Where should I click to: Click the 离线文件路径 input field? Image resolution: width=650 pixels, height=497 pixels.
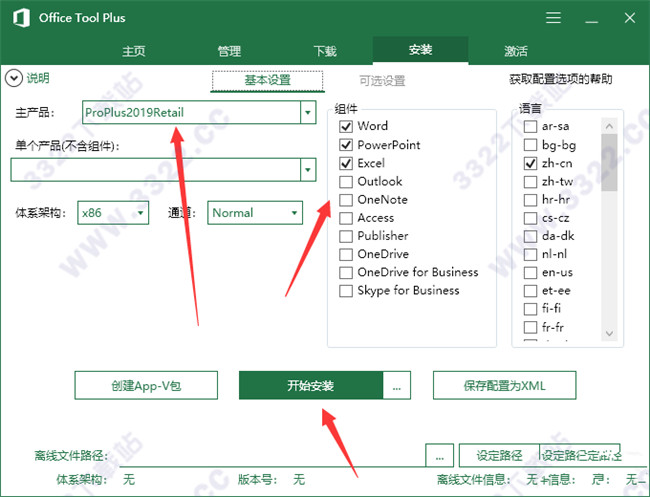coord(272,456)
